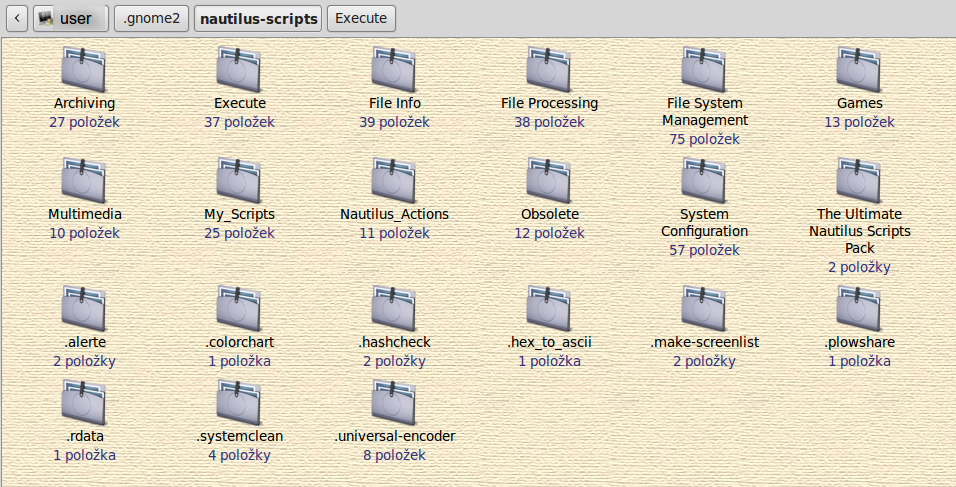Go back with the path bar arrow

click(x=17, y=18)
